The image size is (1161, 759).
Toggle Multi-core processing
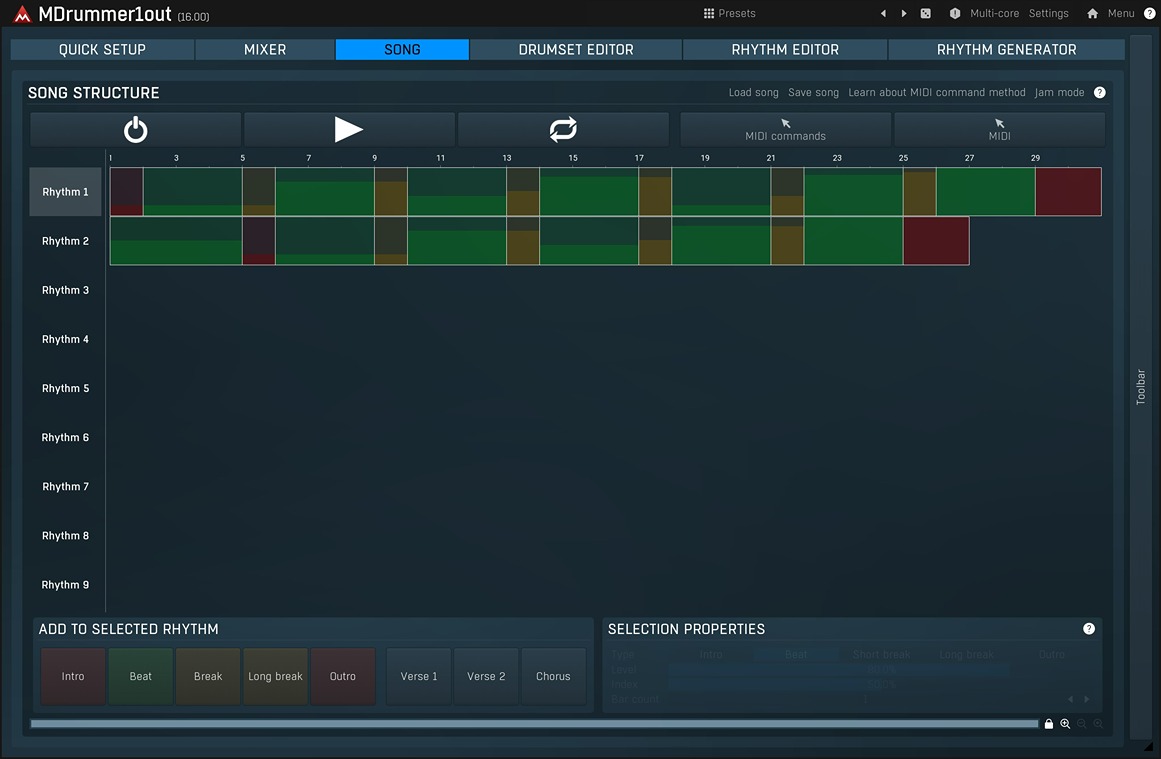pos(994,13)
